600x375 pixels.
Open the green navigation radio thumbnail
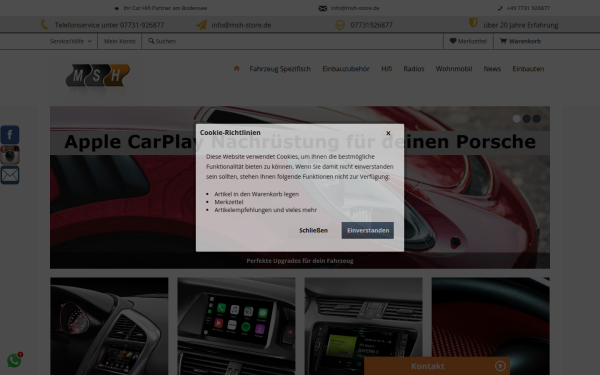(364, 326)
